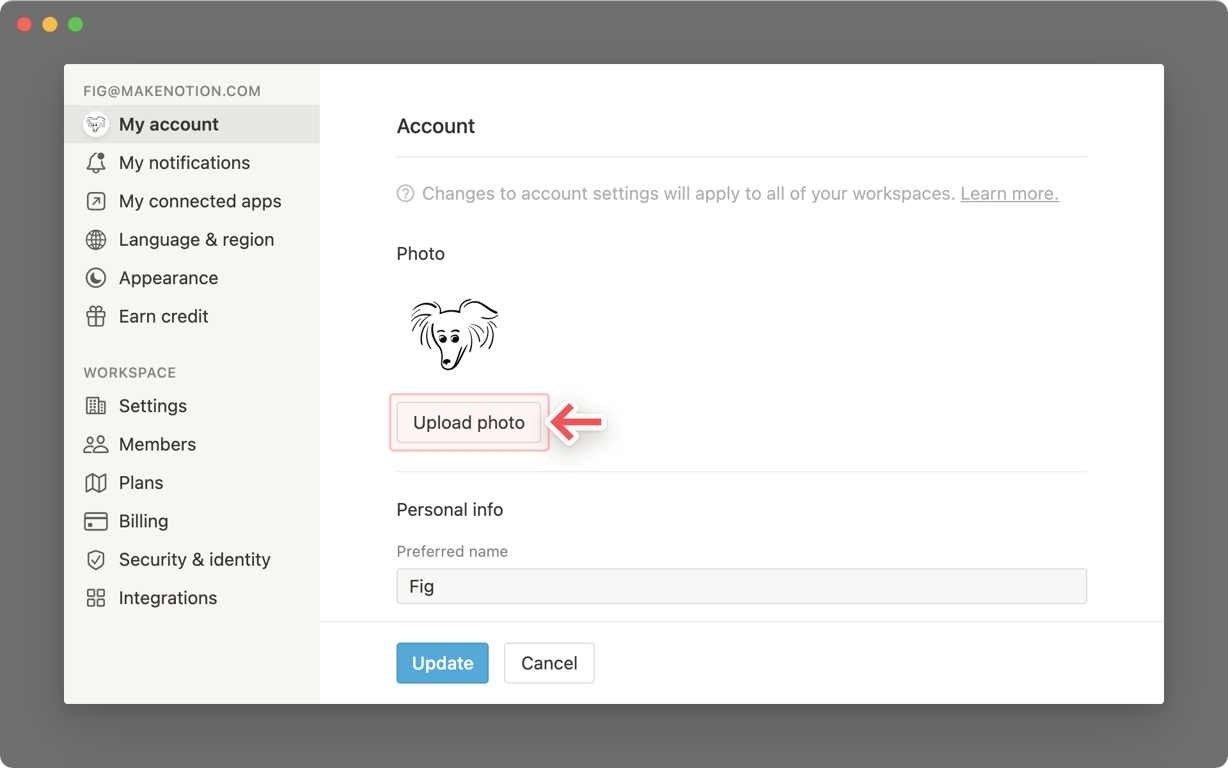The height and width of the screenshot is (768, 1228).
Task: Click the grid icon for Integrations
Action: [96, 598]
